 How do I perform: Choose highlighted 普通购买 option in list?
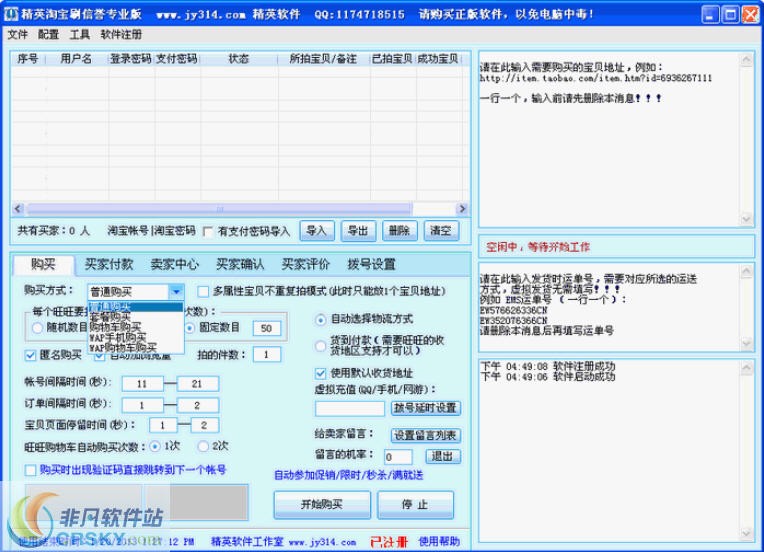tap(135, 307)
